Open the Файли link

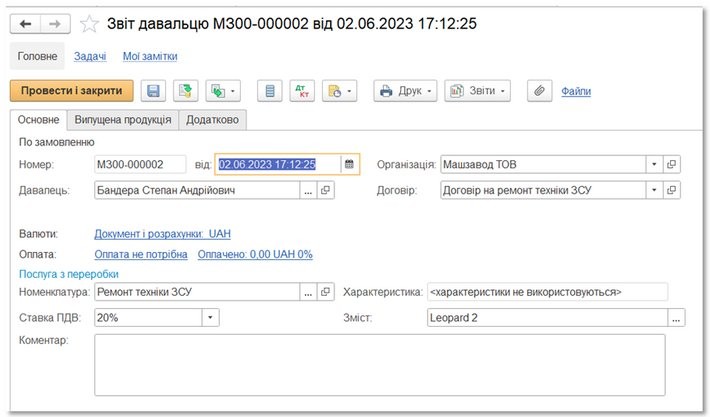(575, 91)
